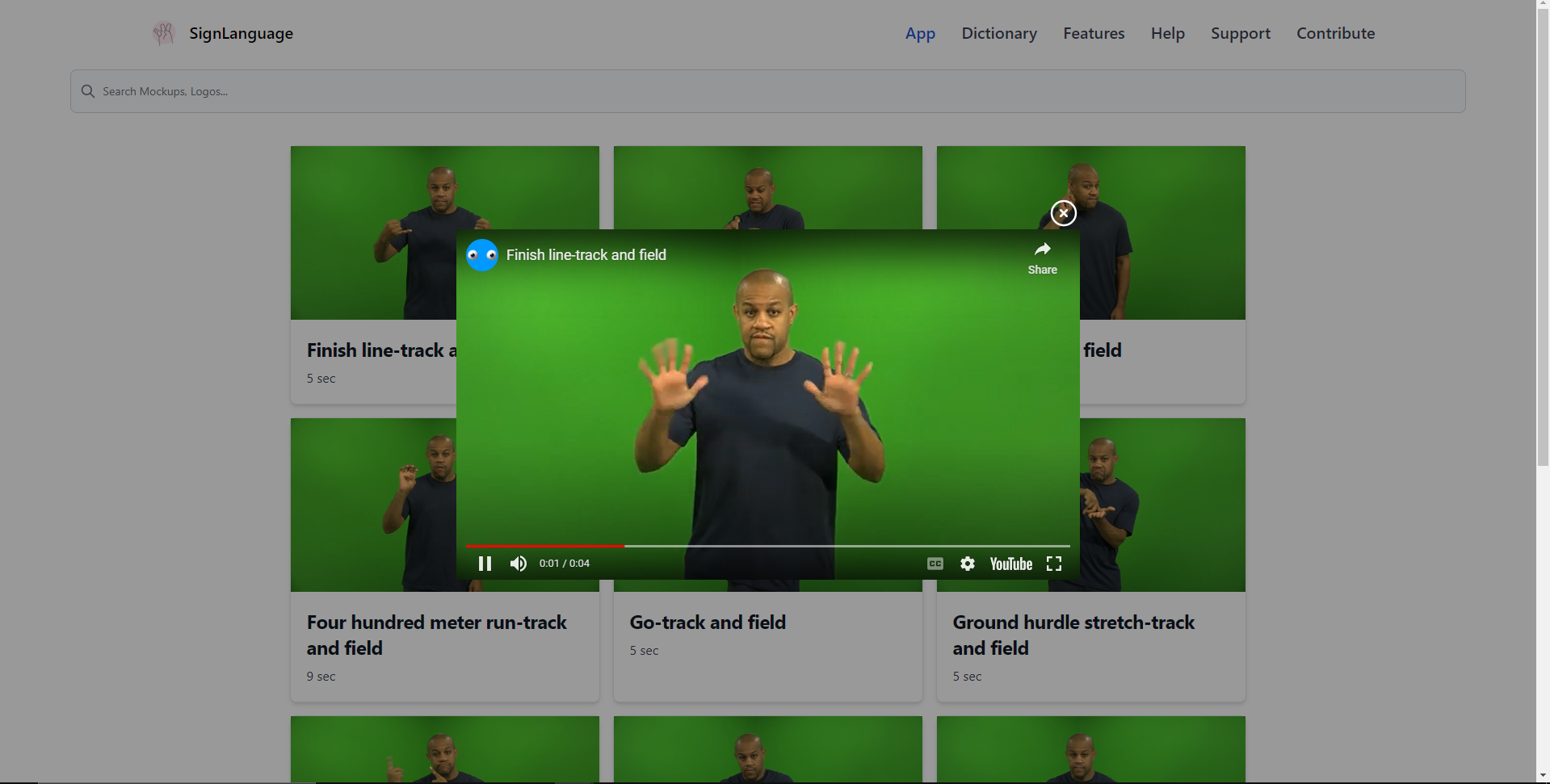Open the Go-track and field card title
Viewport: 1550px width, 784px height.
(708, 623)
